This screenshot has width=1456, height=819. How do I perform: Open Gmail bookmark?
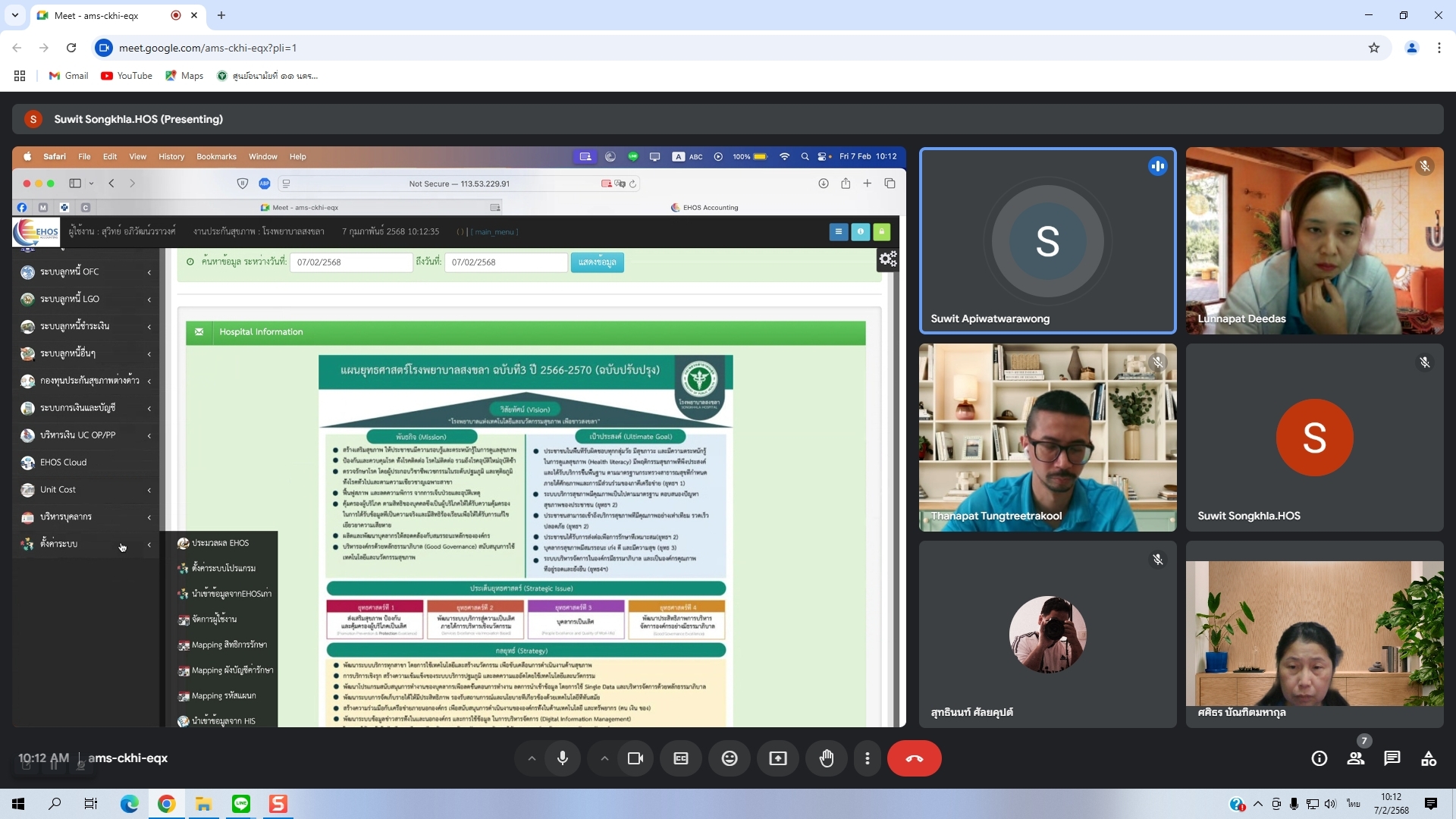click(69, 76)
